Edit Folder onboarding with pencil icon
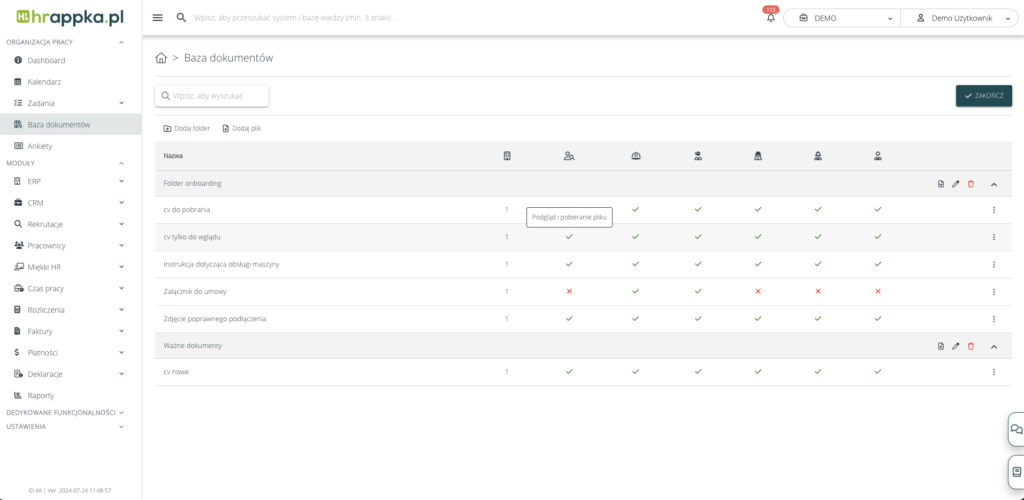This screenshot has width=1024, height=500. pyautogui.click(x=955, y=184)
